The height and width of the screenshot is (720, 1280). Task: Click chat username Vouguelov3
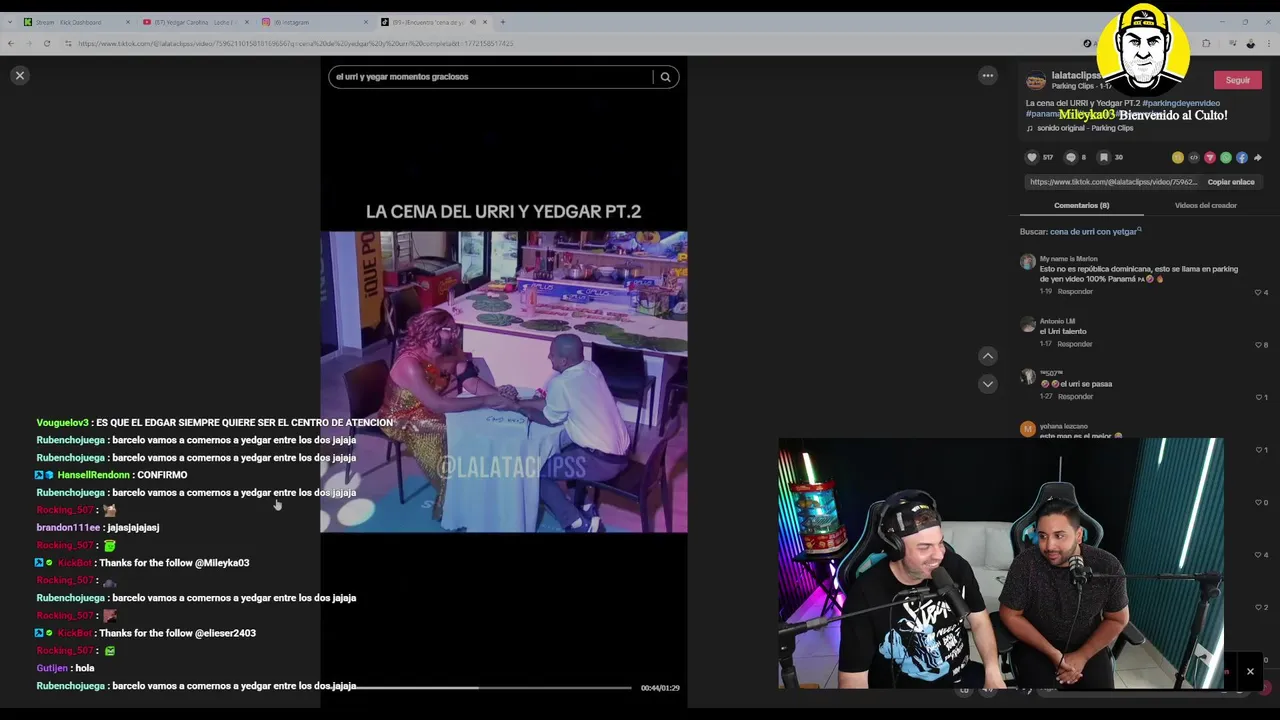tap(62, 423)
